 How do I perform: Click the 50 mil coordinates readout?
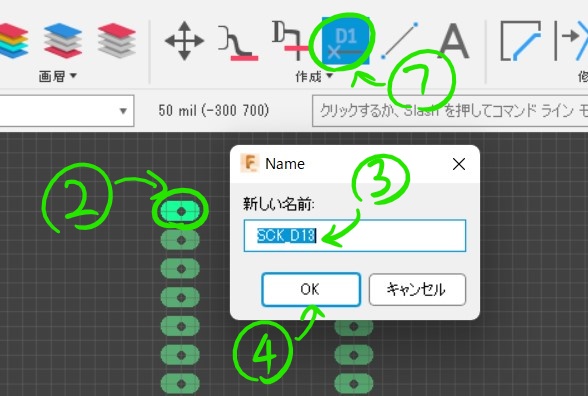tap(214, 111)
